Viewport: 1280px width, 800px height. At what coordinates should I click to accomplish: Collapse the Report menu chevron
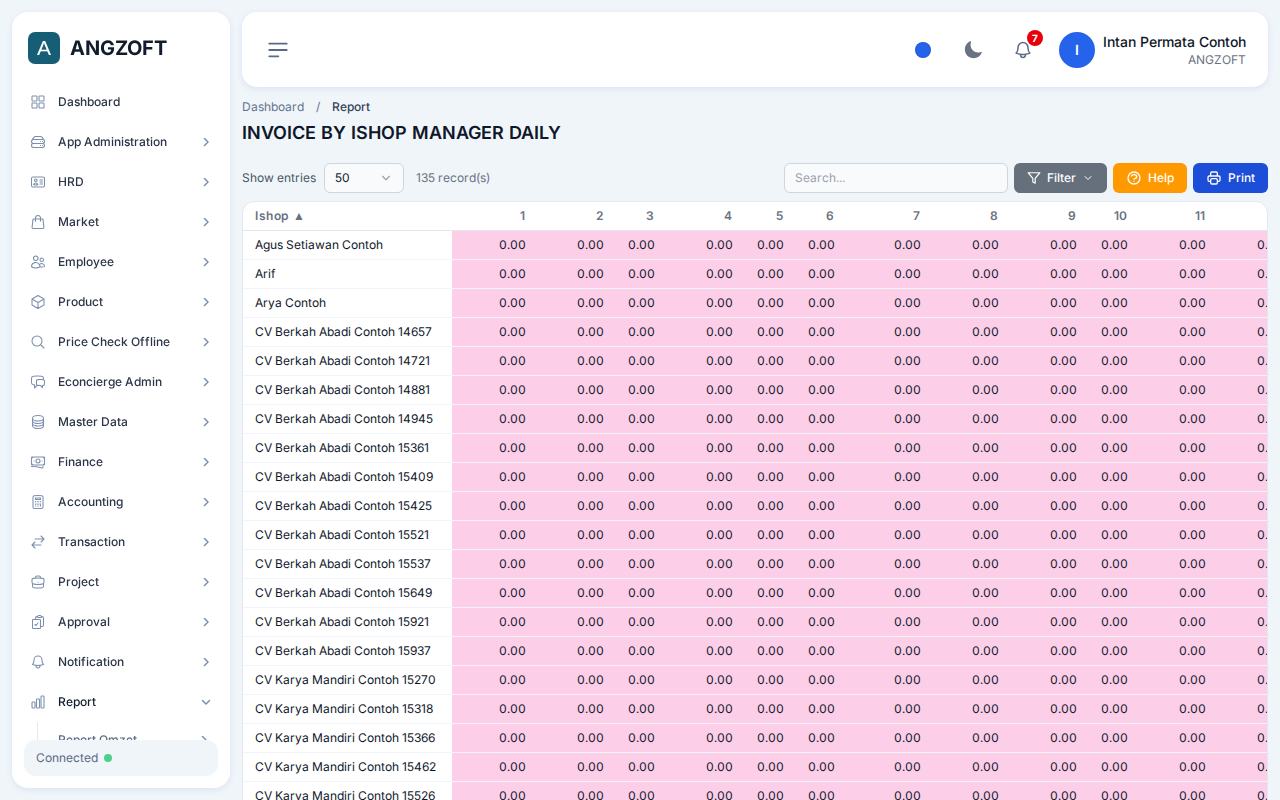coord(206,702)
